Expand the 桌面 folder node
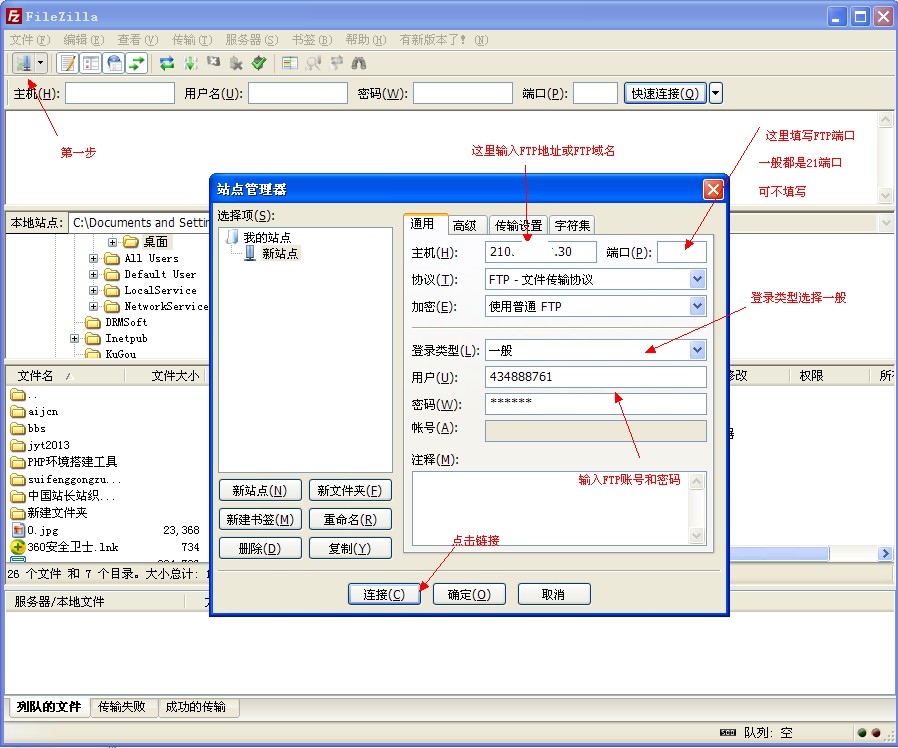The width and height of the screenshot is (898, 748). [112, 242]
